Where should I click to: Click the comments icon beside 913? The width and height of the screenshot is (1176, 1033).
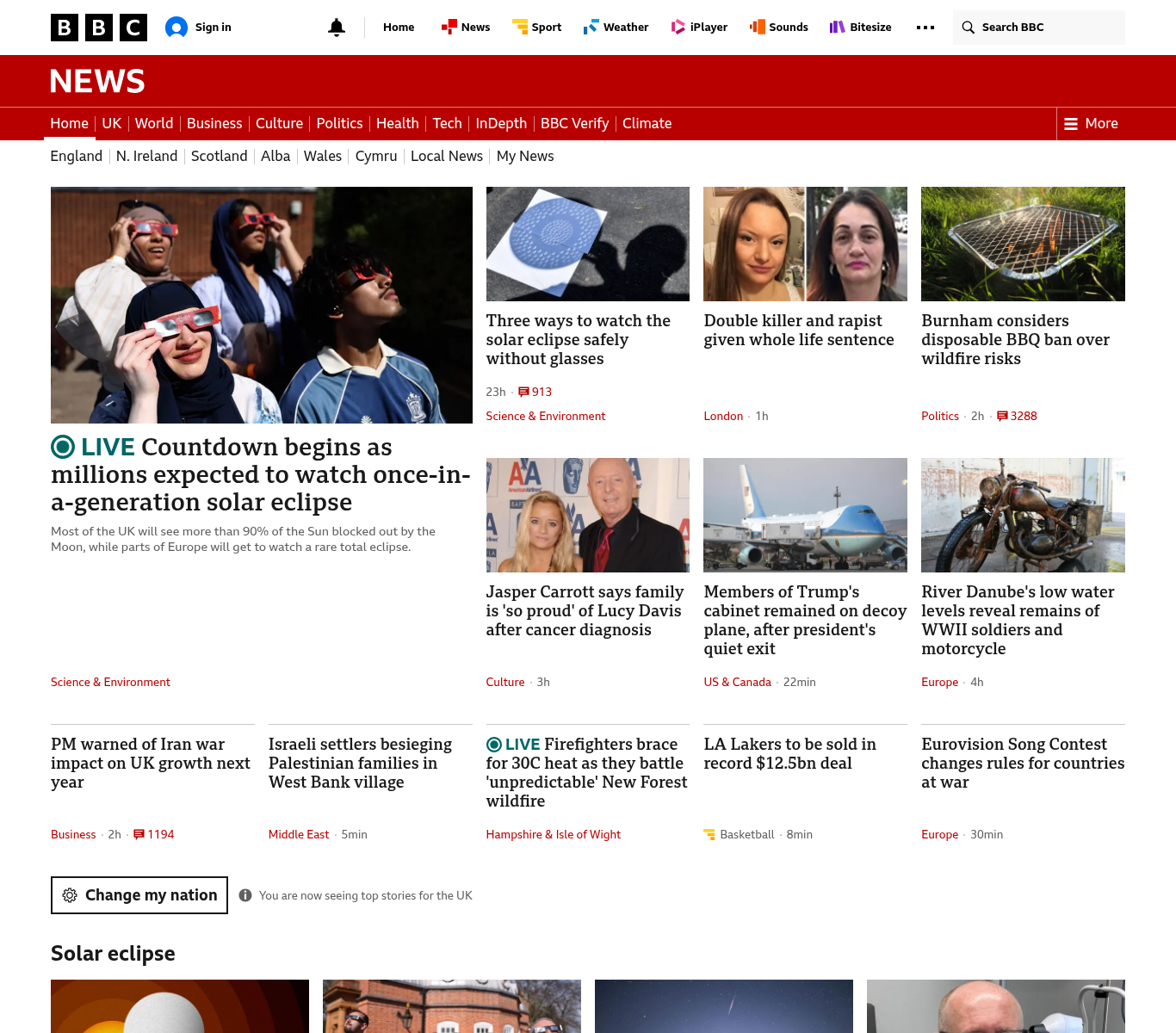point(523,392)
